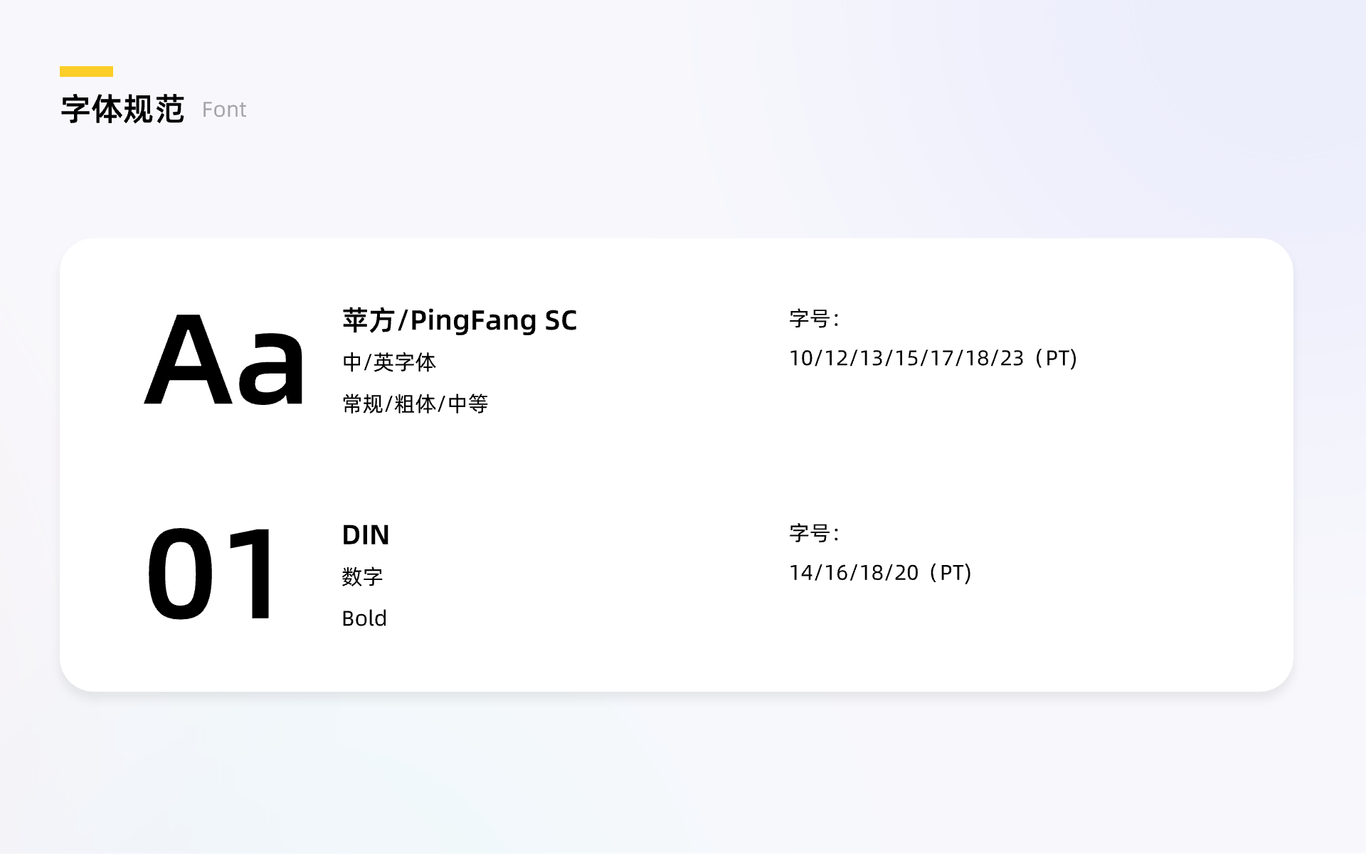The image size is (1366, 854).
Task: Click the digit 0 in the 01 sample
Action: (181, 575)
